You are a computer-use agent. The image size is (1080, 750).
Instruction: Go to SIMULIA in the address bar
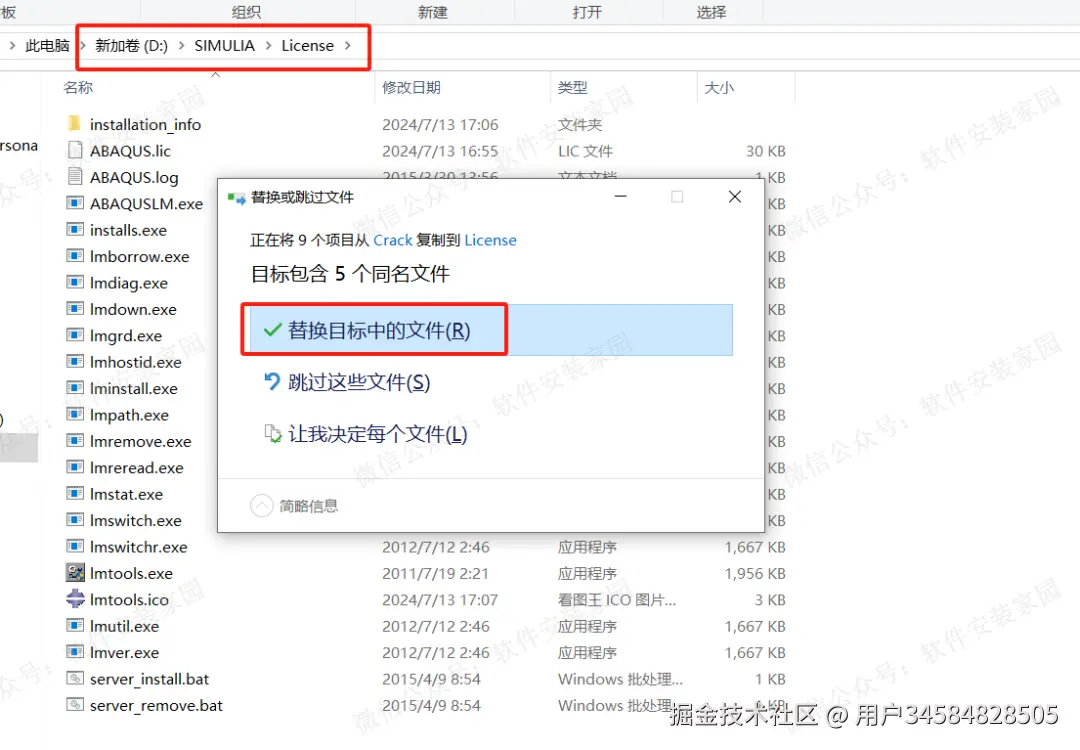225,45
